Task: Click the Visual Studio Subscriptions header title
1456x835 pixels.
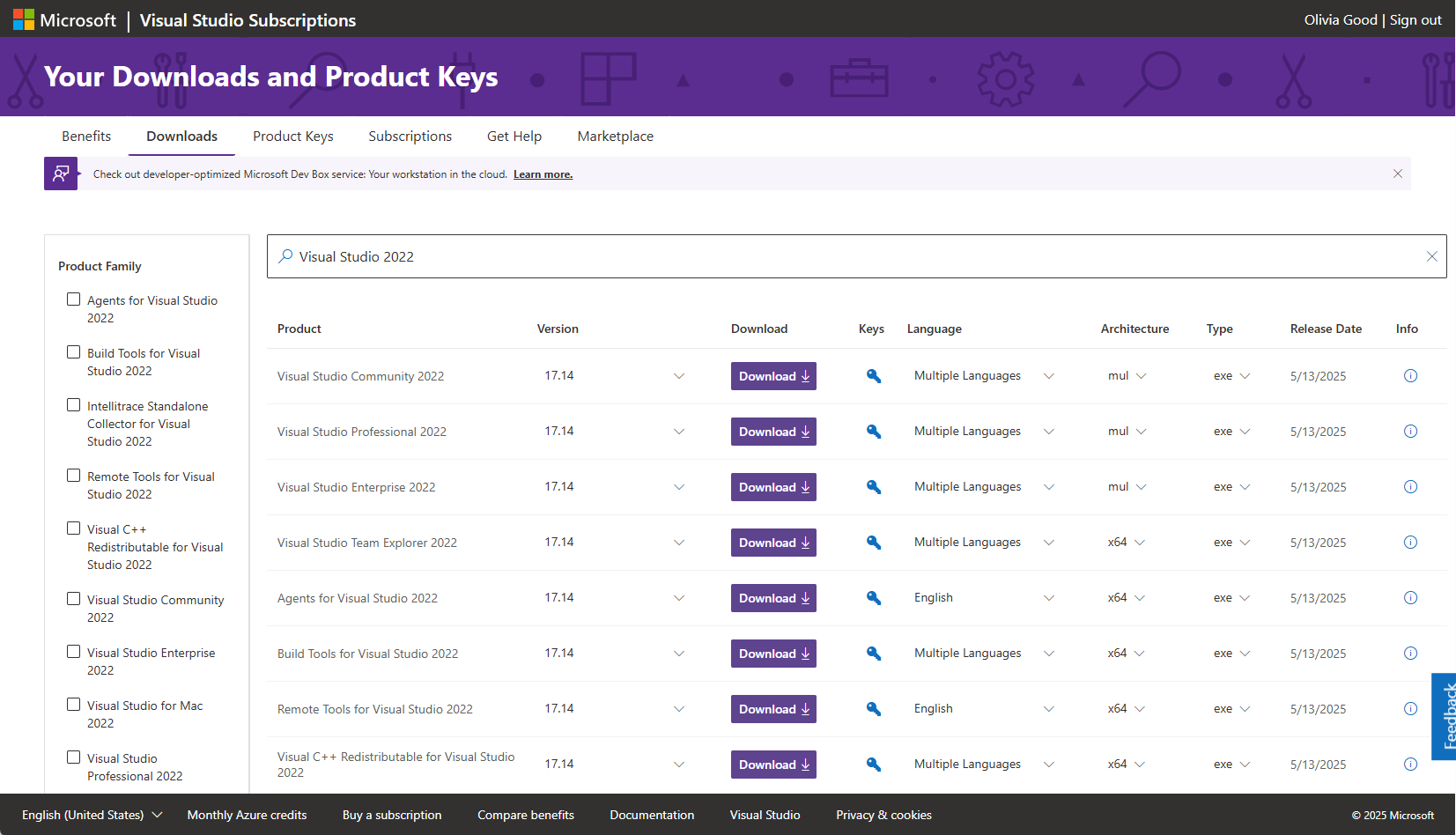Action: pos(248,20)
